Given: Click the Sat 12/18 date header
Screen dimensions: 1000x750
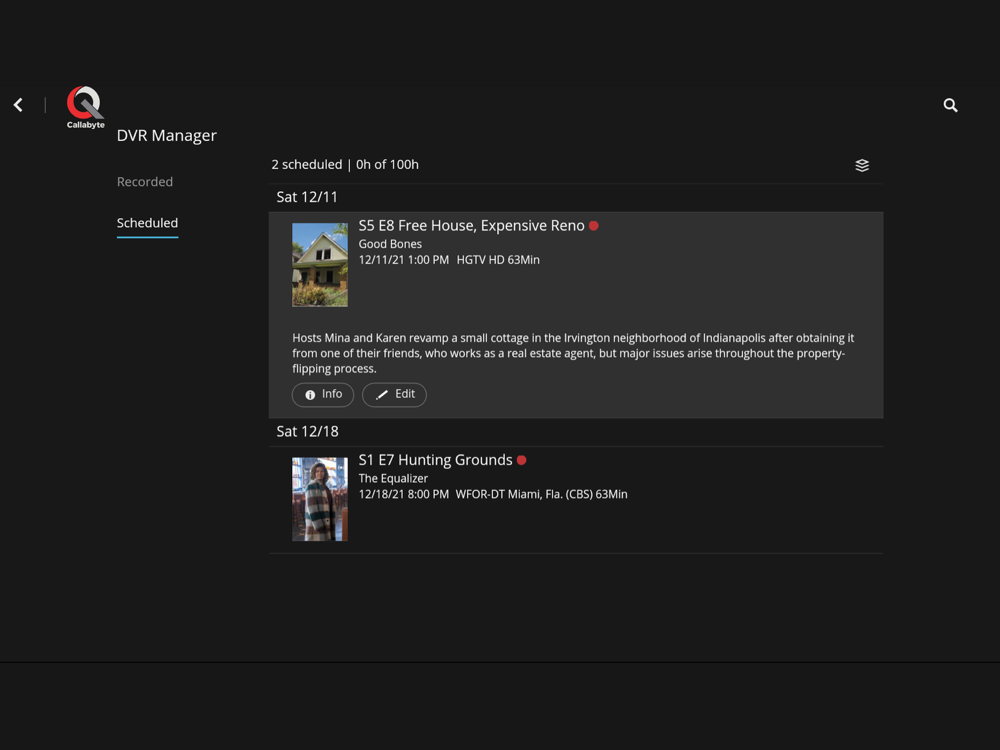Looking at the screenshot, I should pos(307,432).
